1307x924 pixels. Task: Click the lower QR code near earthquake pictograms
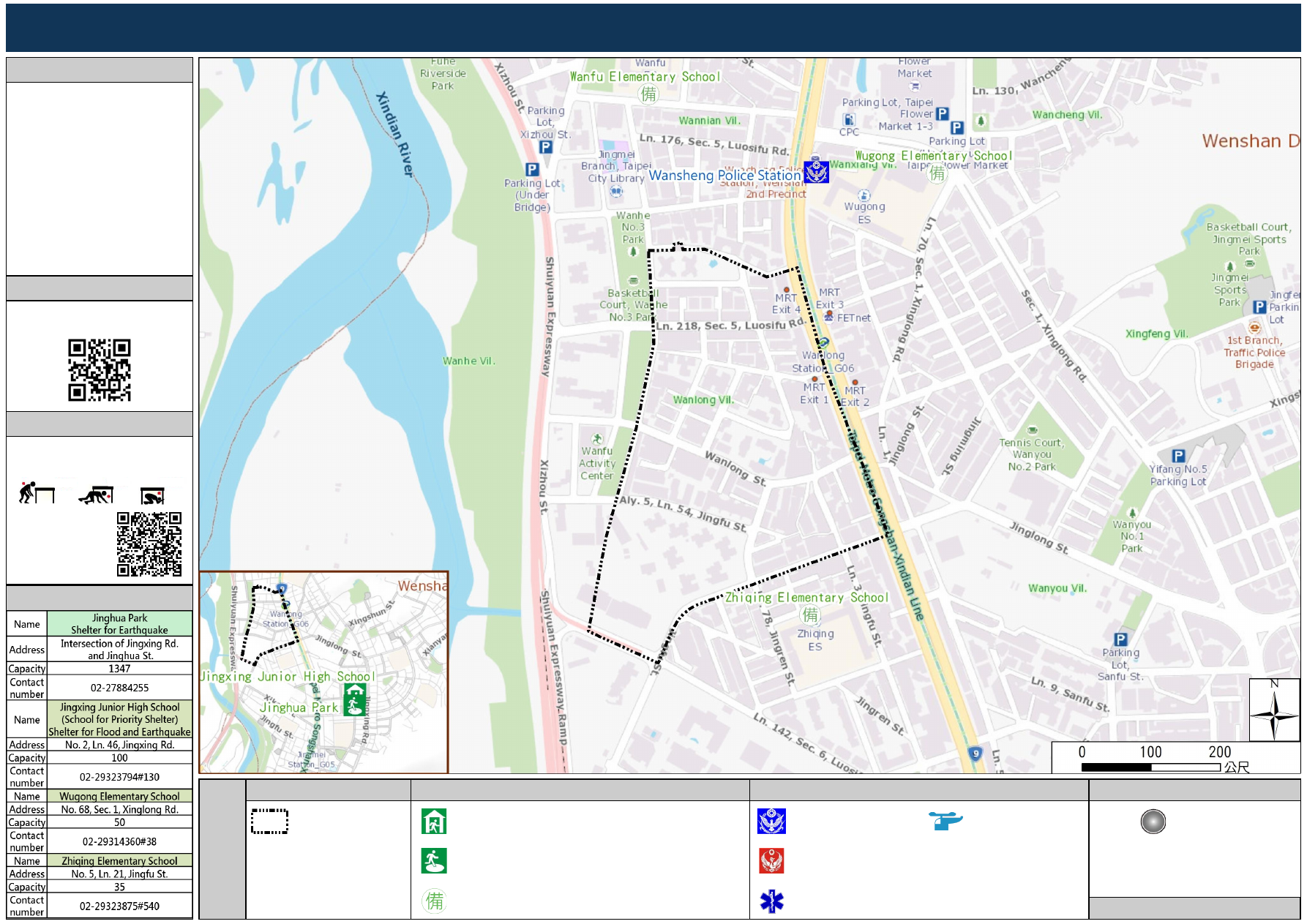(x=149, y=544)
